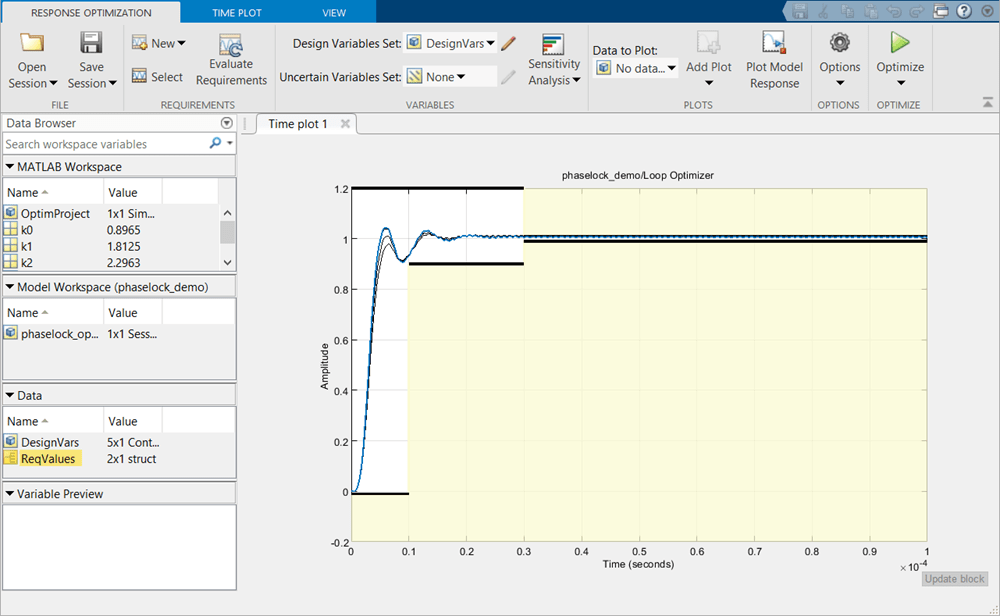Edit the design variables set with the pencil icon
The image size is (1000, 616).
508,43
